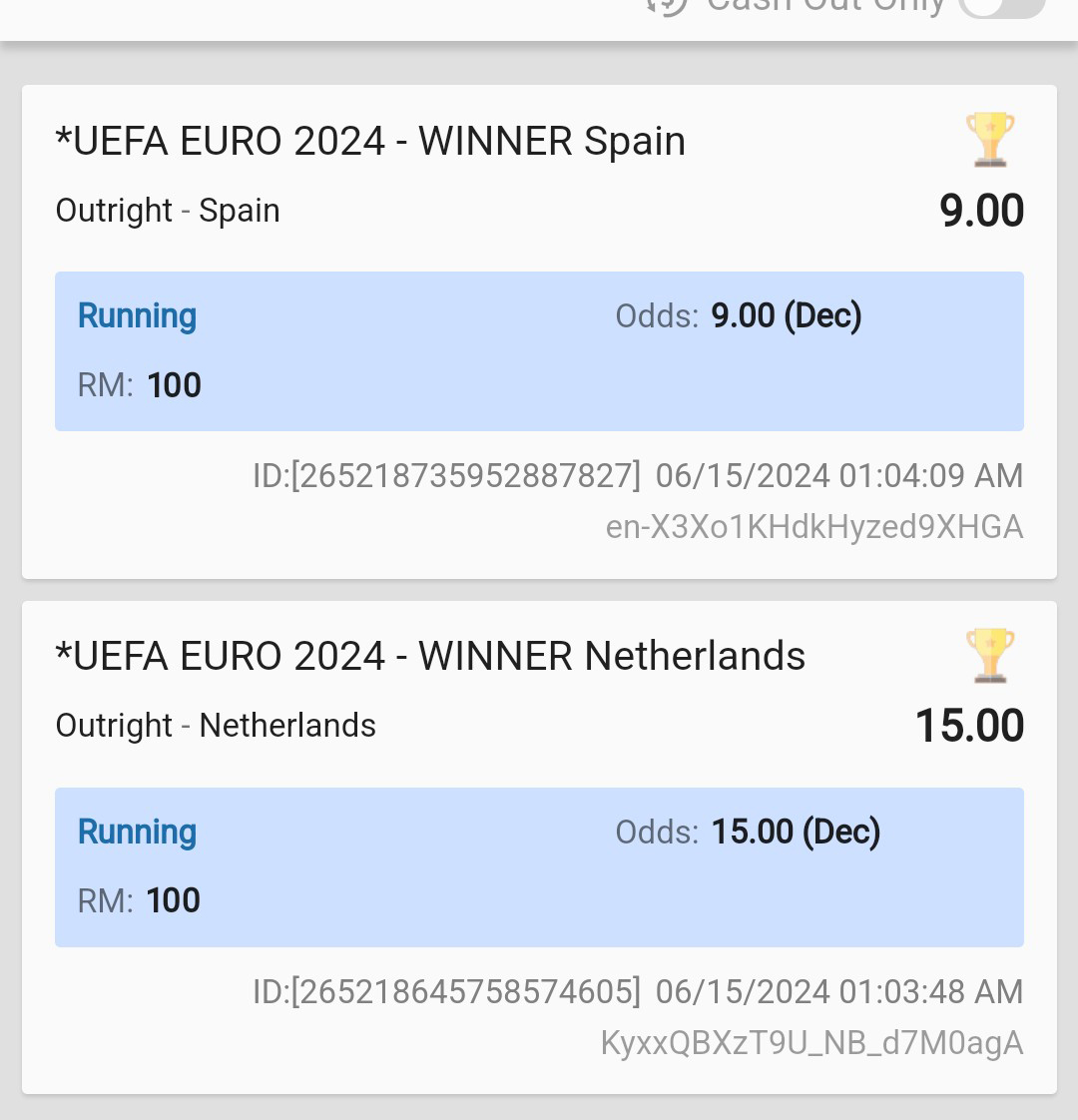Click the Running status on the Netherlands bet
This screenshot has height=1120, width=1078.
[x=137, y=833]
